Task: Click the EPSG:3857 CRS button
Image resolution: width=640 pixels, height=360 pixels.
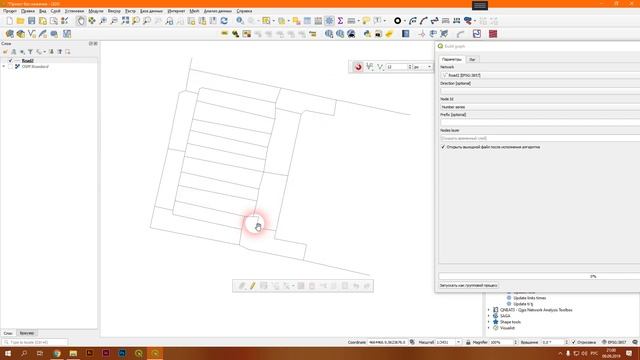Action: click(614, 342)
